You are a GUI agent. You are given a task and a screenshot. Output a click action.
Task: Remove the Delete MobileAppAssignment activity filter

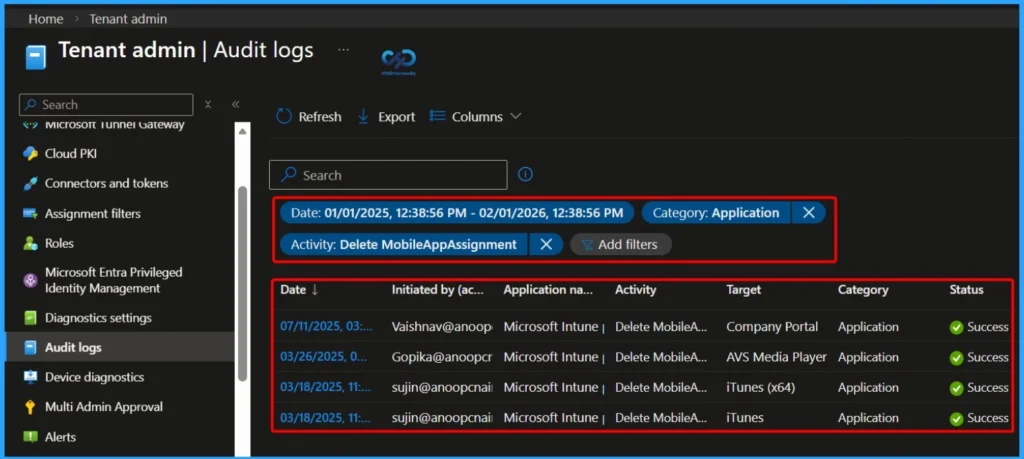tap(546, 244)
